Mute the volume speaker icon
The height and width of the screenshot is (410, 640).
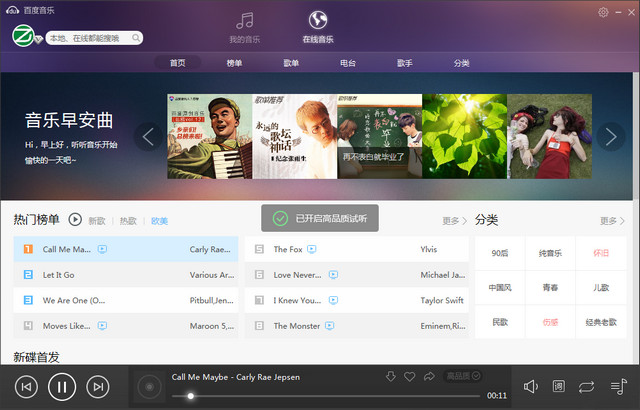(531, 386)
